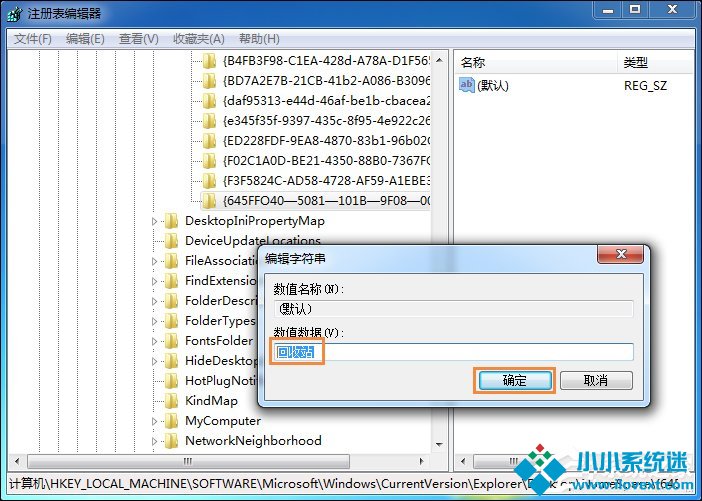The width and height of the screenshot is (702, 501).
Task: Click the KindMap folder icon
Action: click(171, 401)
